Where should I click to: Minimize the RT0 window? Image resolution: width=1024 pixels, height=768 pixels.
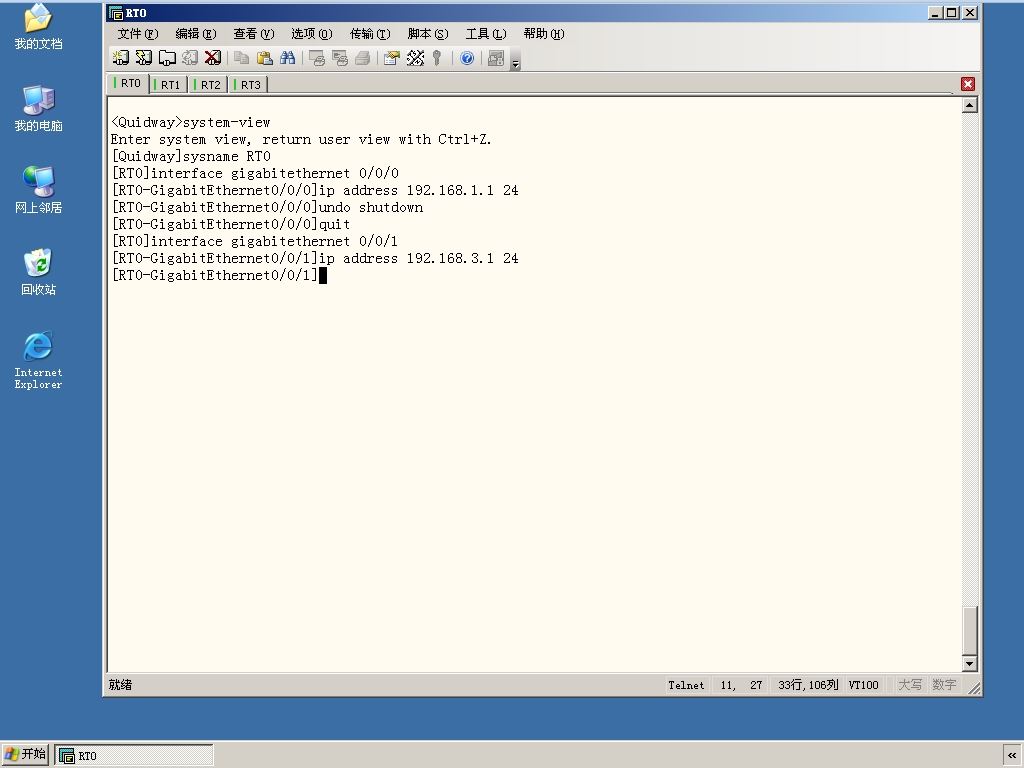(936, 13)
